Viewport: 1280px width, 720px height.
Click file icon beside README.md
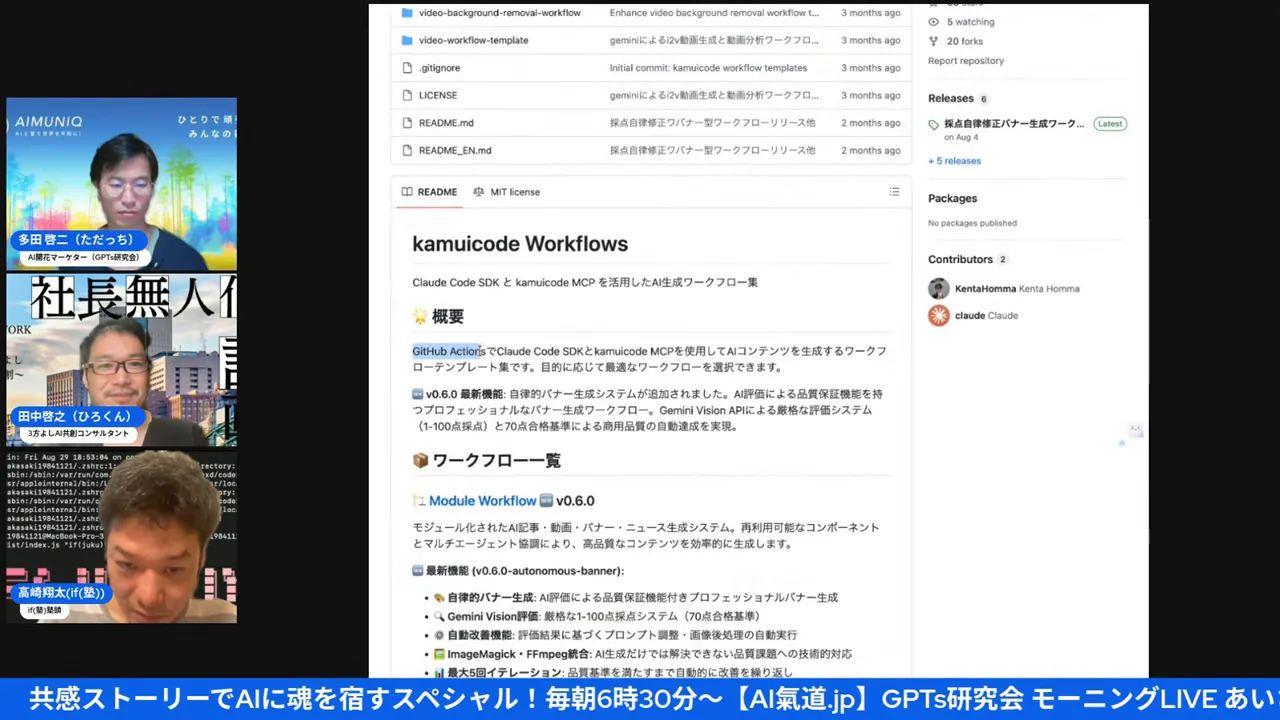407,123
